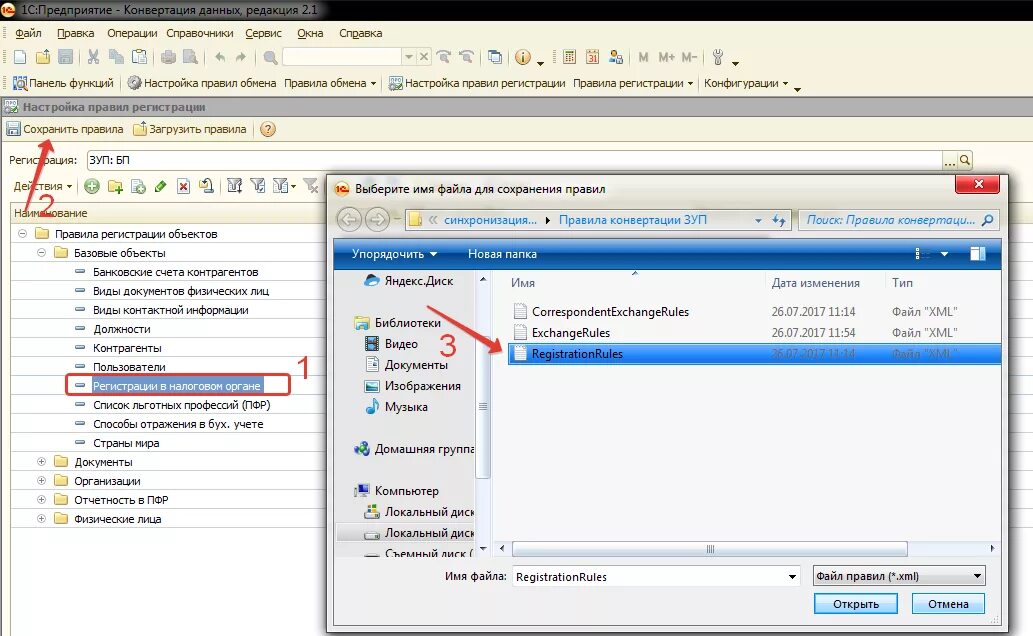Open the Function panel

pos(63,83)
